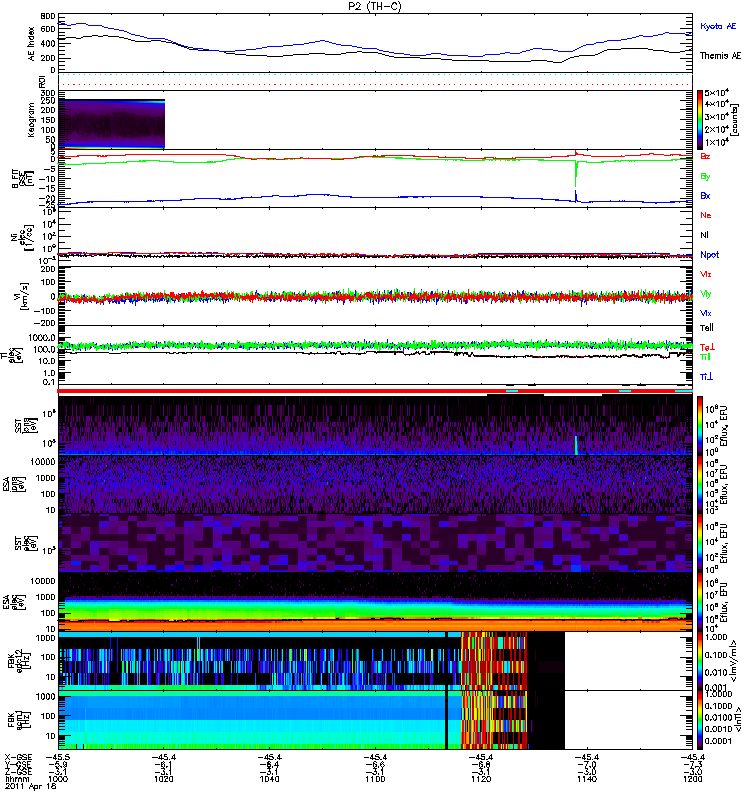Click the green flux spike in SST ions panel
The width and height of the screenshot is (750, 800).
[x=576, y=445]
